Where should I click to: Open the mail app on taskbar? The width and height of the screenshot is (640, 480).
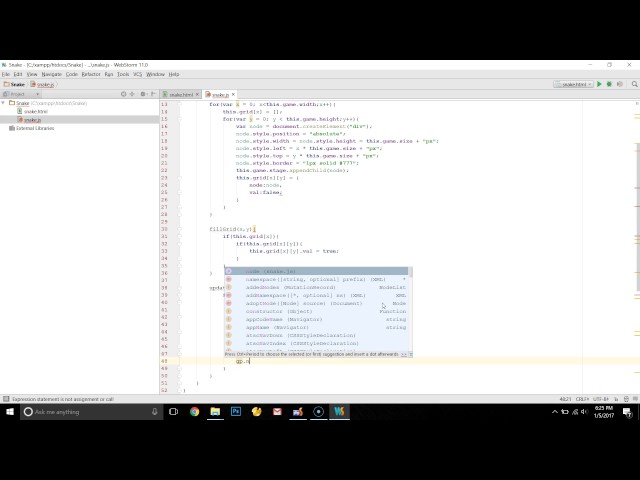(x=277, y=411)
